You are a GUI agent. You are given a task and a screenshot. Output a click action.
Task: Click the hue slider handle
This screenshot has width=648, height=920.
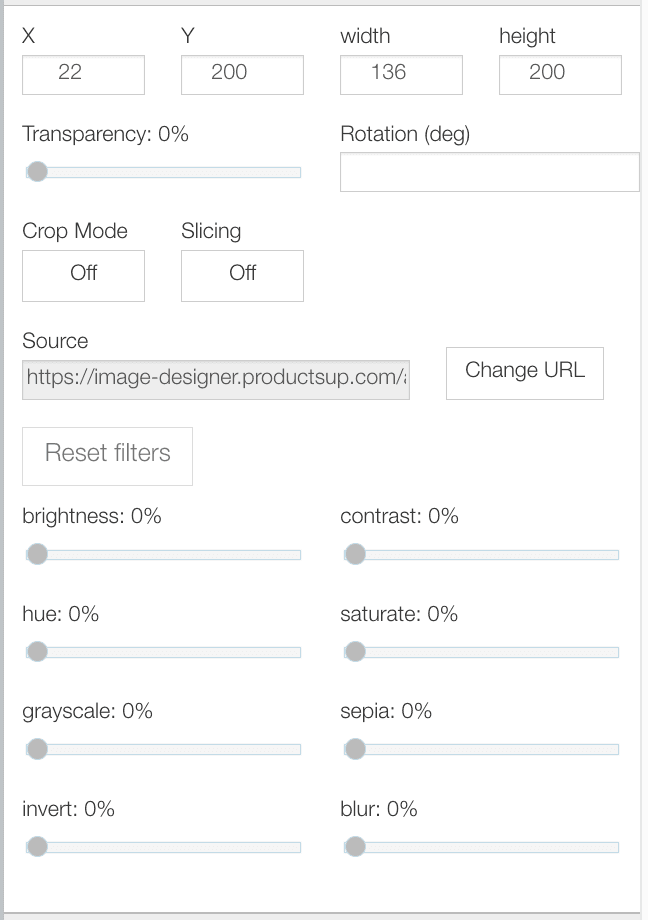(37, 652)
